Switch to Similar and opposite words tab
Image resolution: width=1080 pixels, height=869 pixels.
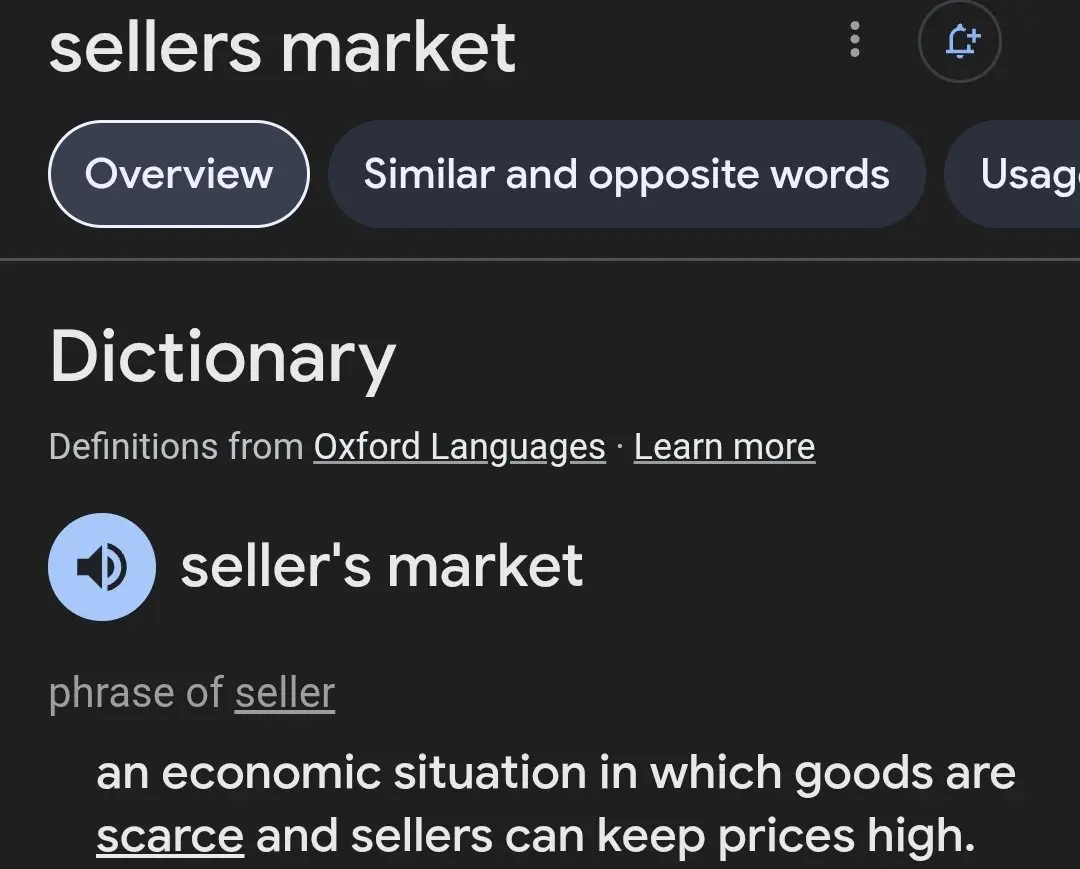[626, 174]
